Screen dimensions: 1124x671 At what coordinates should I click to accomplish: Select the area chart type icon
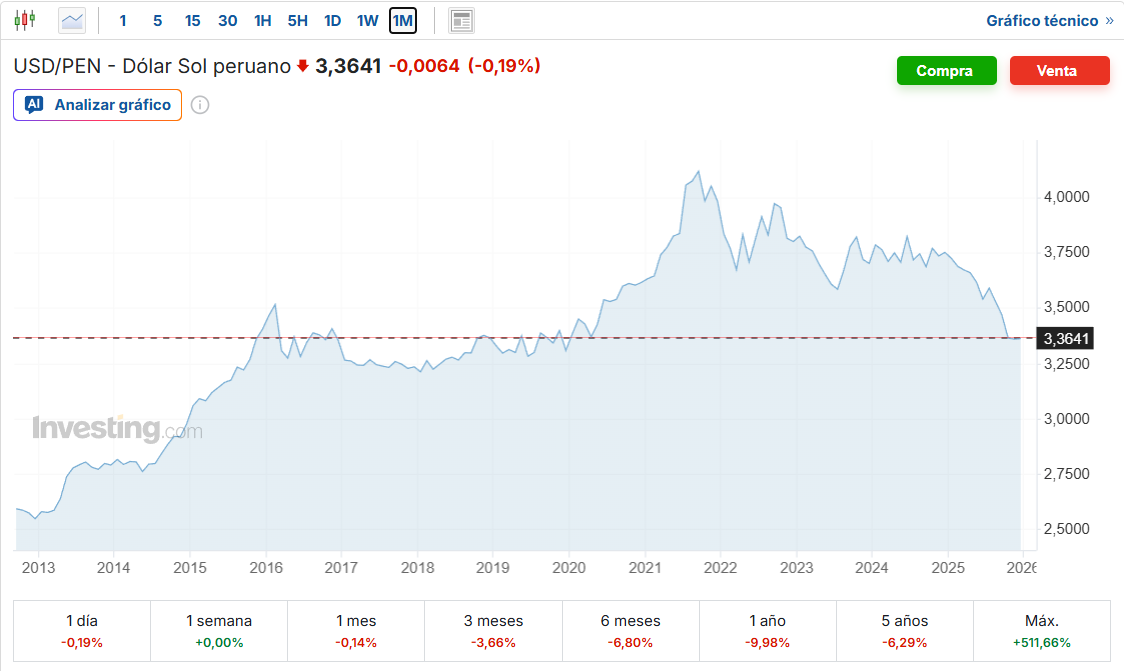point(72,20)
